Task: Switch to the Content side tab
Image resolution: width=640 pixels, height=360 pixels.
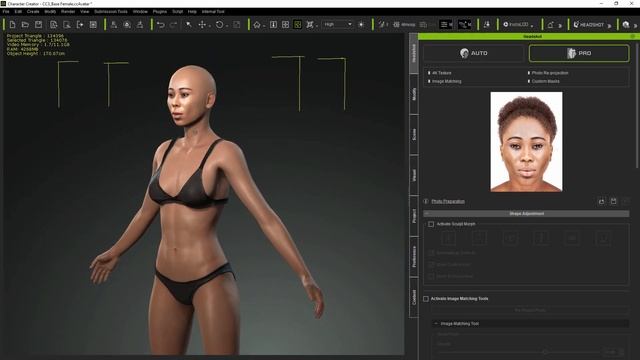Action: point(414,297)
